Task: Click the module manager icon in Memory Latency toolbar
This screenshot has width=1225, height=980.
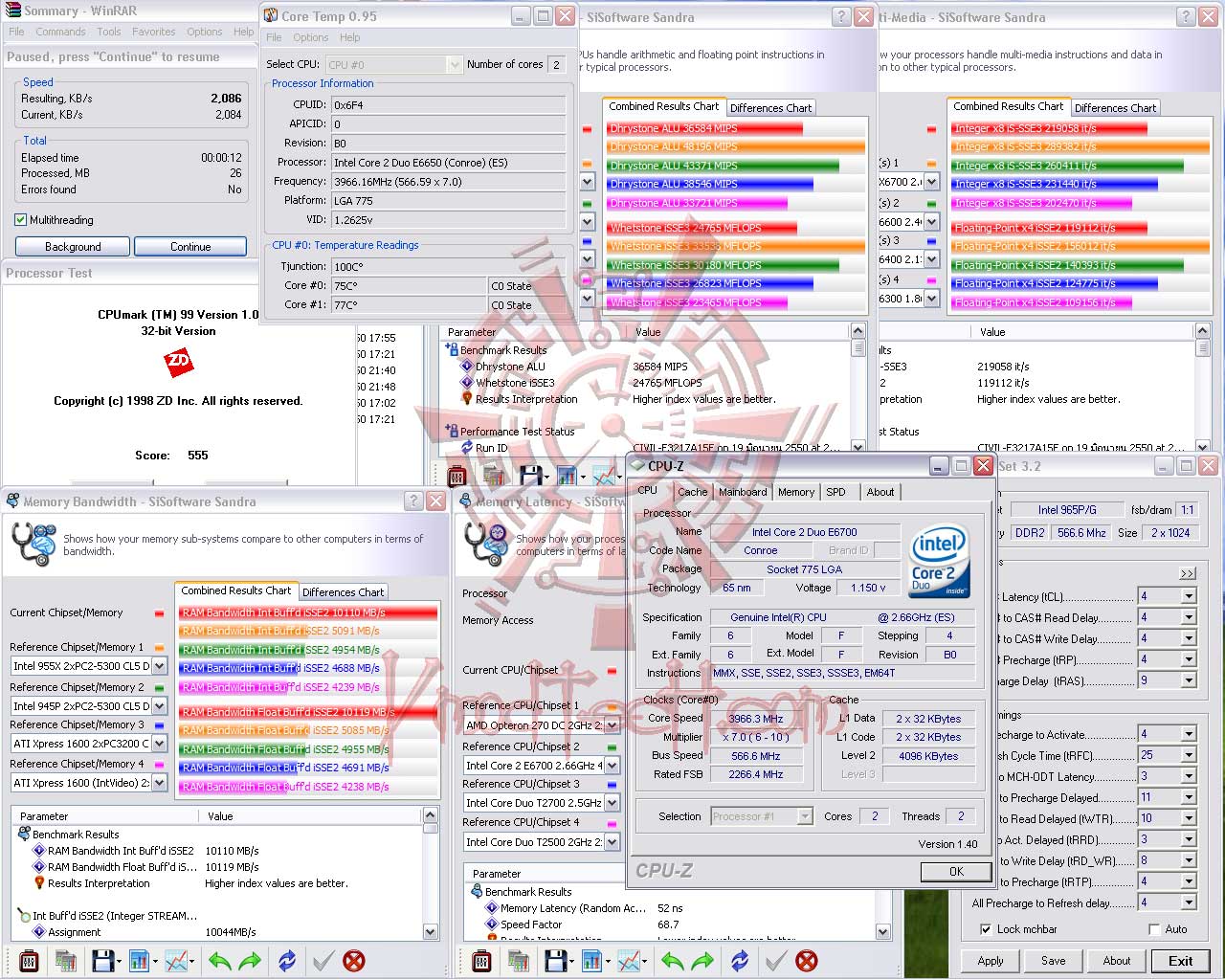Action: pyautogui.click(x=481, y=960)
